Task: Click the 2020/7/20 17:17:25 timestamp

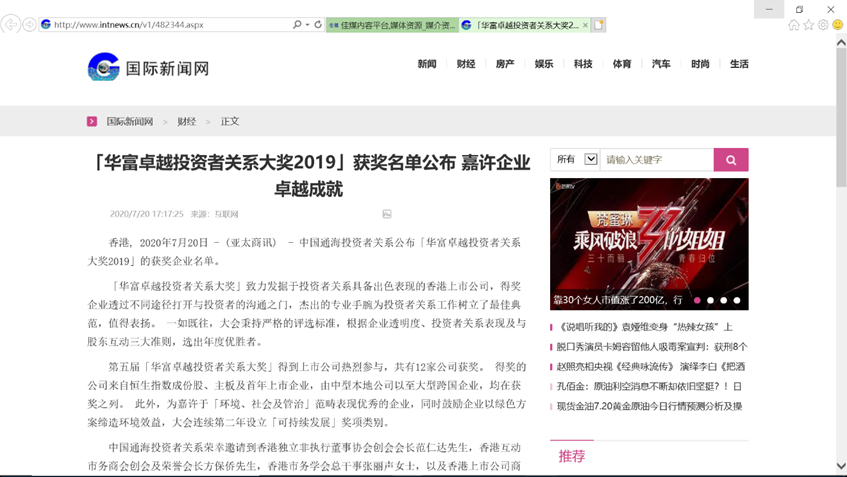Action: (x=146, y=214)
